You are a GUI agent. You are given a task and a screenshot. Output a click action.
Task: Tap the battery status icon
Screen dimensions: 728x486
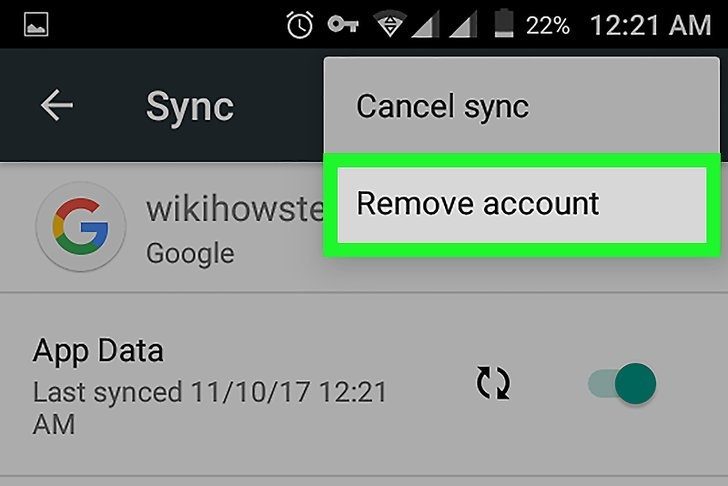(x=504, y=24)
